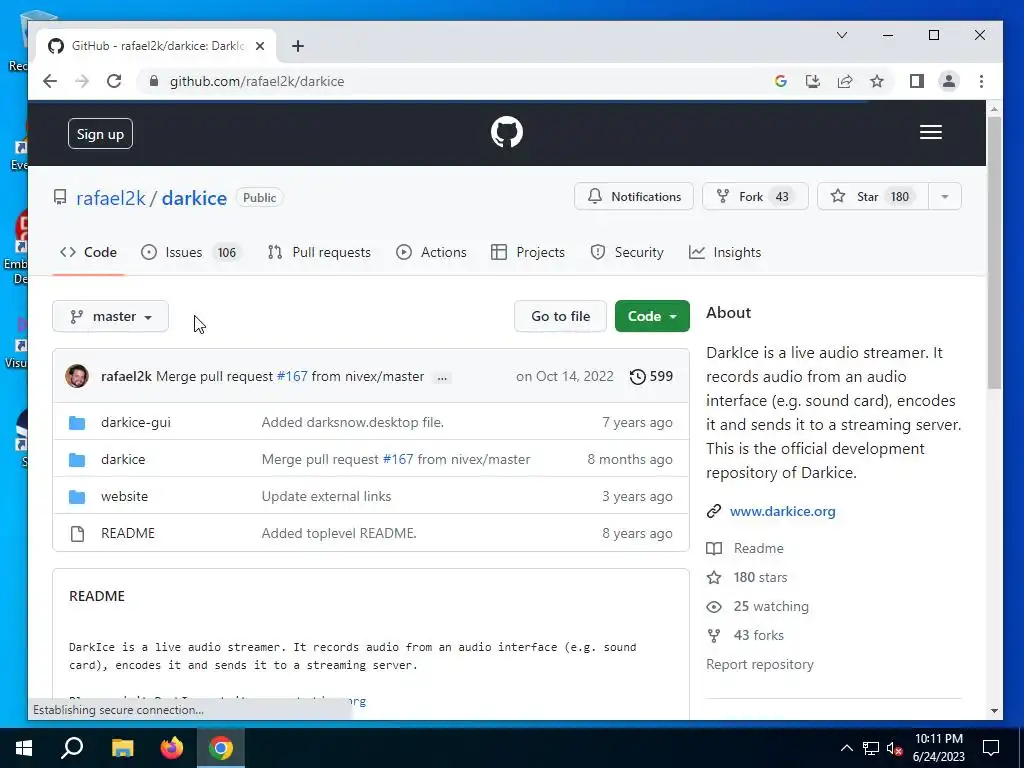Click the README file icon
The image size is (1024, 768).
77,534
